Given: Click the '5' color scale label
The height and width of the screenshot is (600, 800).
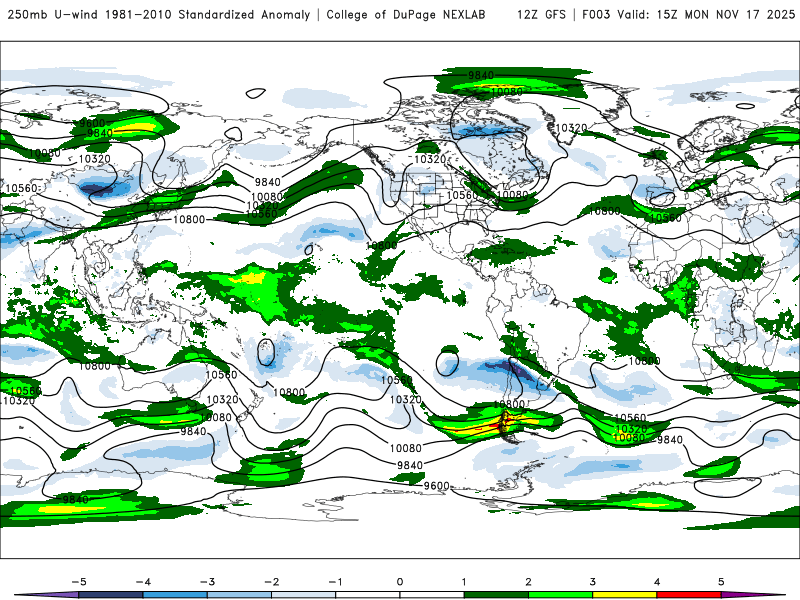Looking at the screenshot, I should tap(721, 582).
